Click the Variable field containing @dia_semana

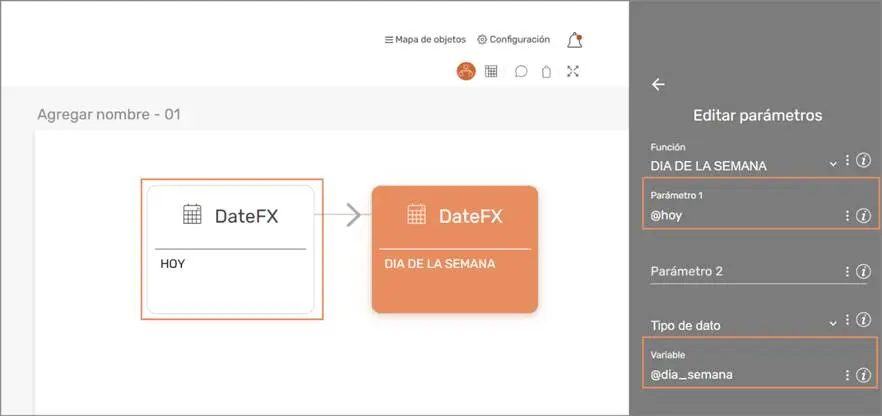click(x=740, y=375)
